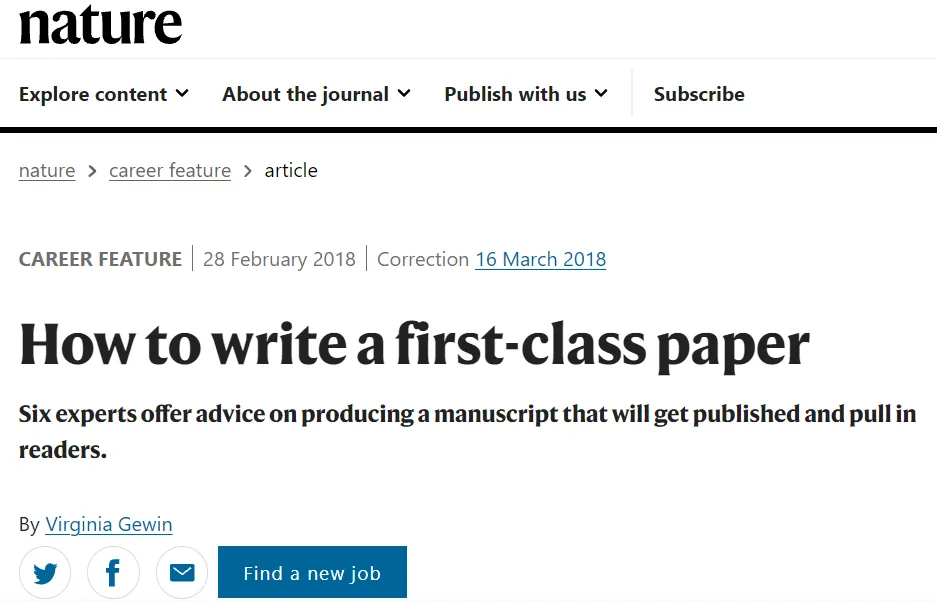The height and width of the screenshot is (602, 937).
Task: Open the About the journal menu
Action: click(x=305, y=94)
